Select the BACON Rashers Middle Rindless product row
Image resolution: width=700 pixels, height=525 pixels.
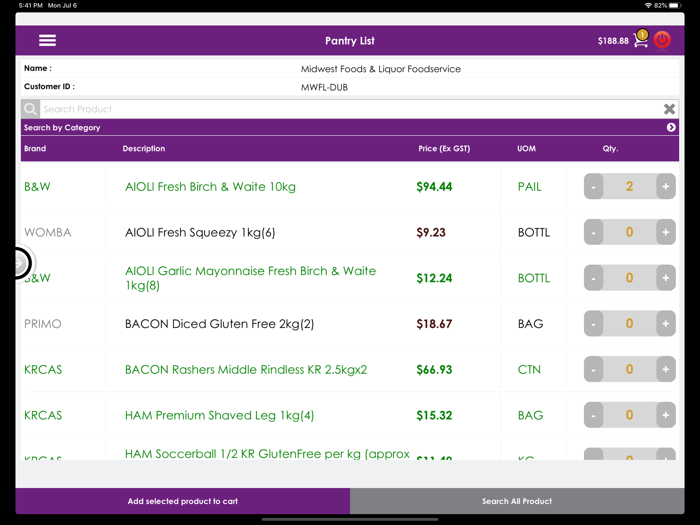point(246,370)
